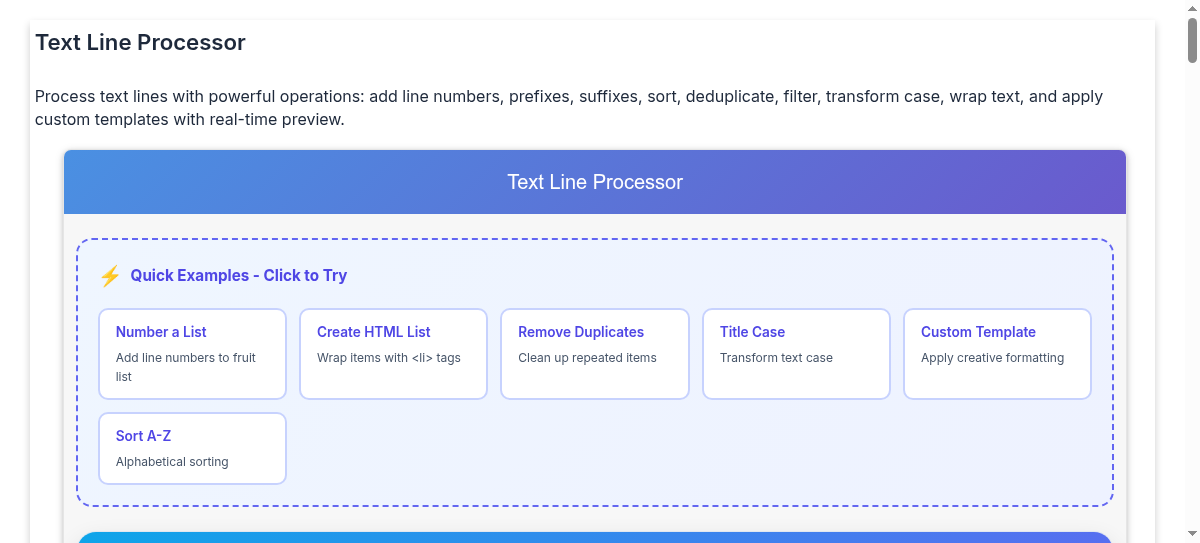Click the gradient banner titled Text Line Processor

click(x=595, y=182)
